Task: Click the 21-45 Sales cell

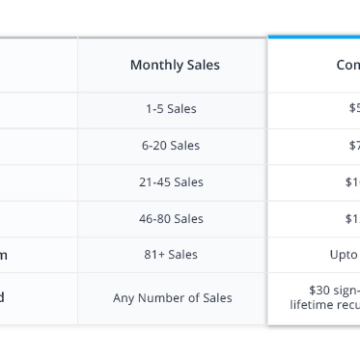Action: pyautogui.click(x=172, y=183)
